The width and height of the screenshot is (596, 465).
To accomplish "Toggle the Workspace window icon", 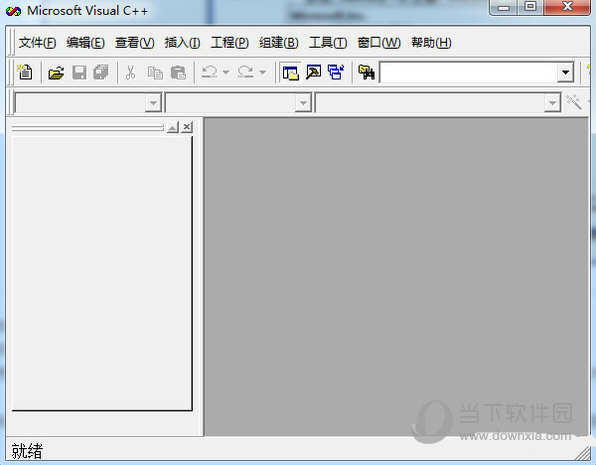I will click(291, 72).
